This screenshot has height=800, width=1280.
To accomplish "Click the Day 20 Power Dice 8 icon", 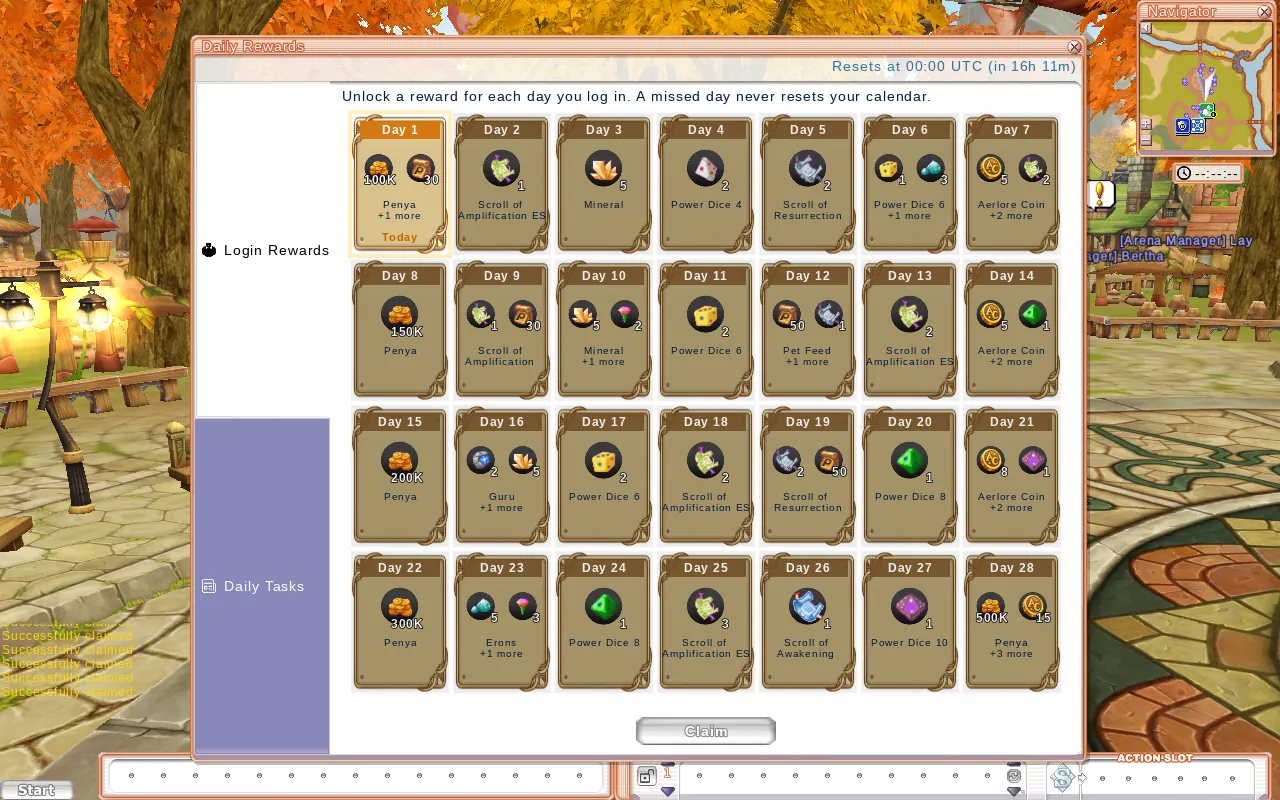I will click(x=909, y=461).
